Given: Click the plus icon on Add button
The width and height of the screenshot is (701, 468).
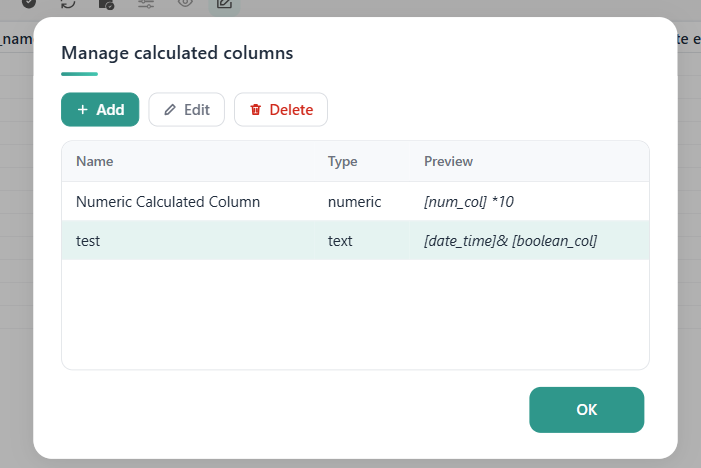Looking at the screenshot, I should tap(83, 110).
